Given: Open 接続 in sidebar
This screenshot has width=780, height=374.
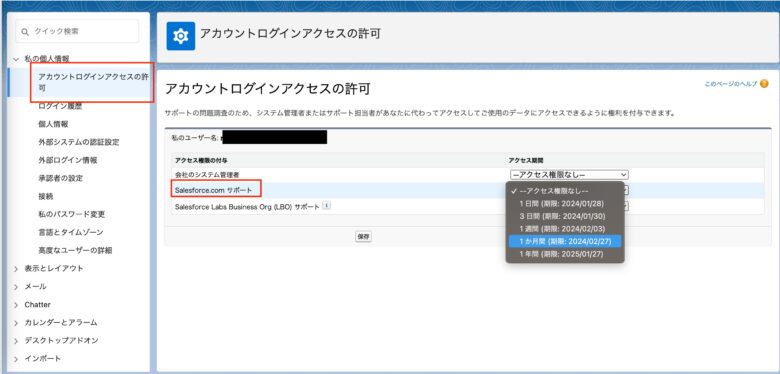Looking at the screenshot, I should pyautogui.click(x=46, y=196).
